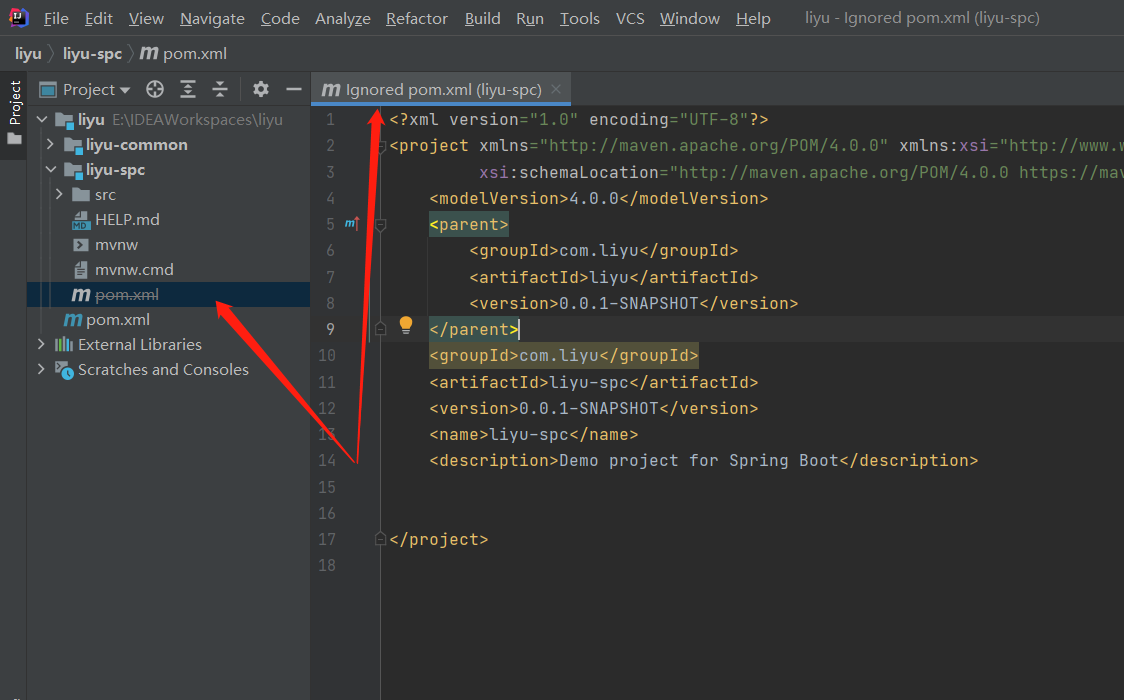Hide the Project tool window

coord(294,90)
